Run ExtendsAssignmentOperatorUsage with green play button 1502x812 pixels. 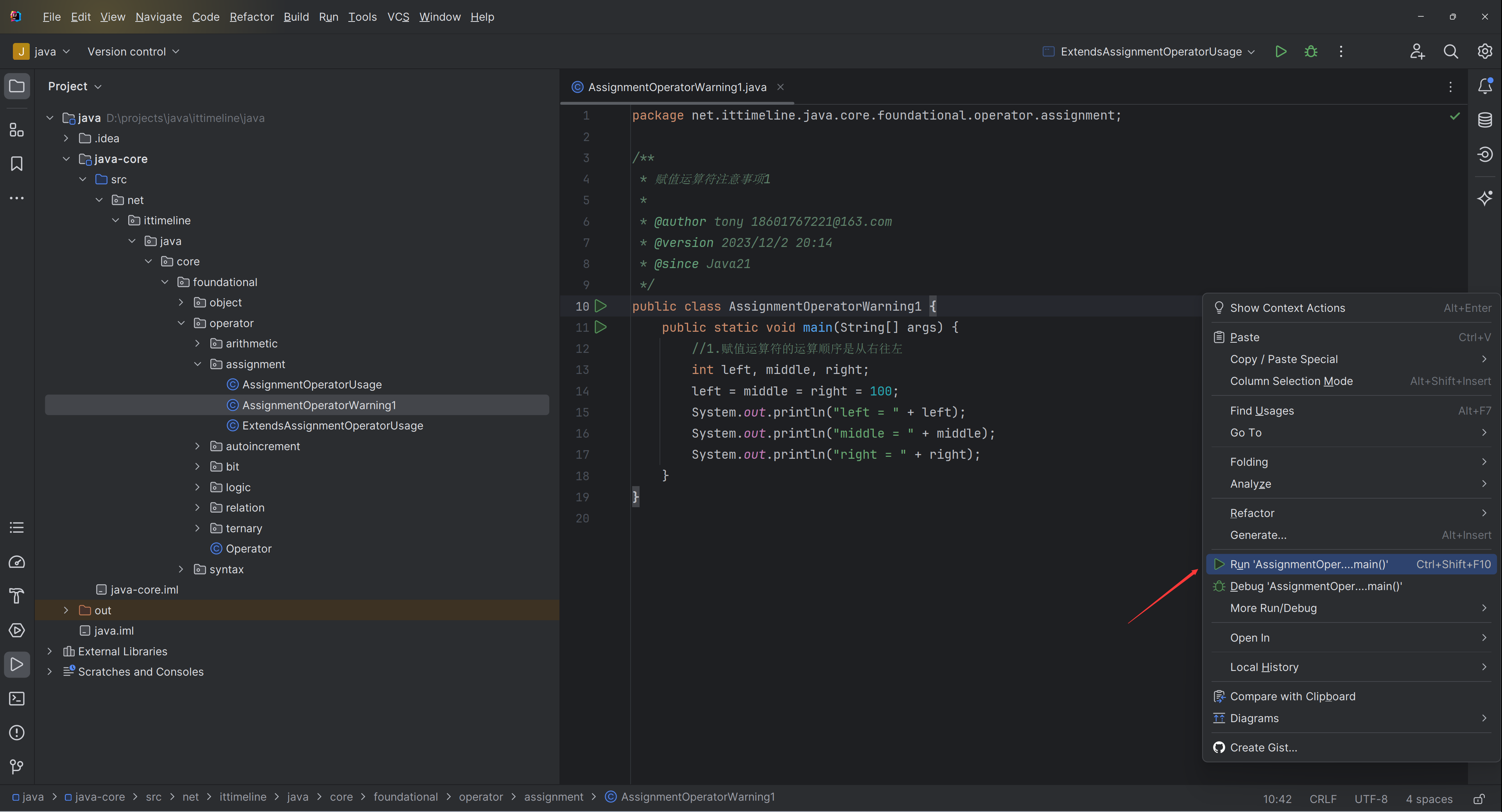1280,52
